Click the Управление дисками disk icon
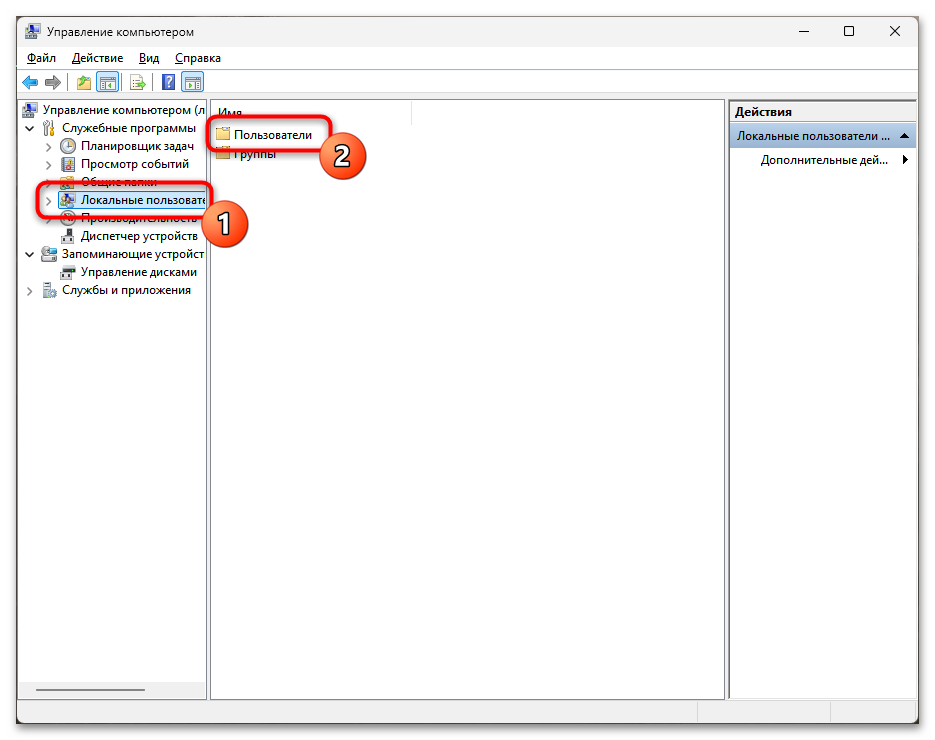This screenshot has width=935, height=740. pos(68,273)
